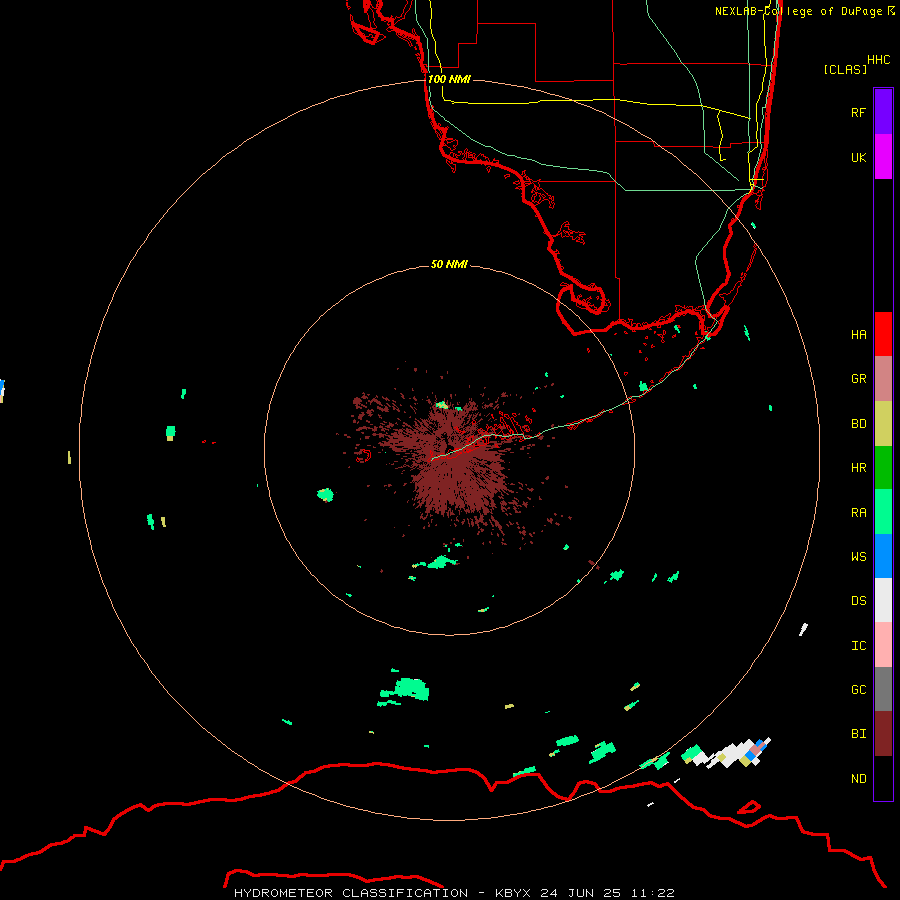Click the purple RF legend color swatch
The image size is (900, 900).
tap(883, 112)
